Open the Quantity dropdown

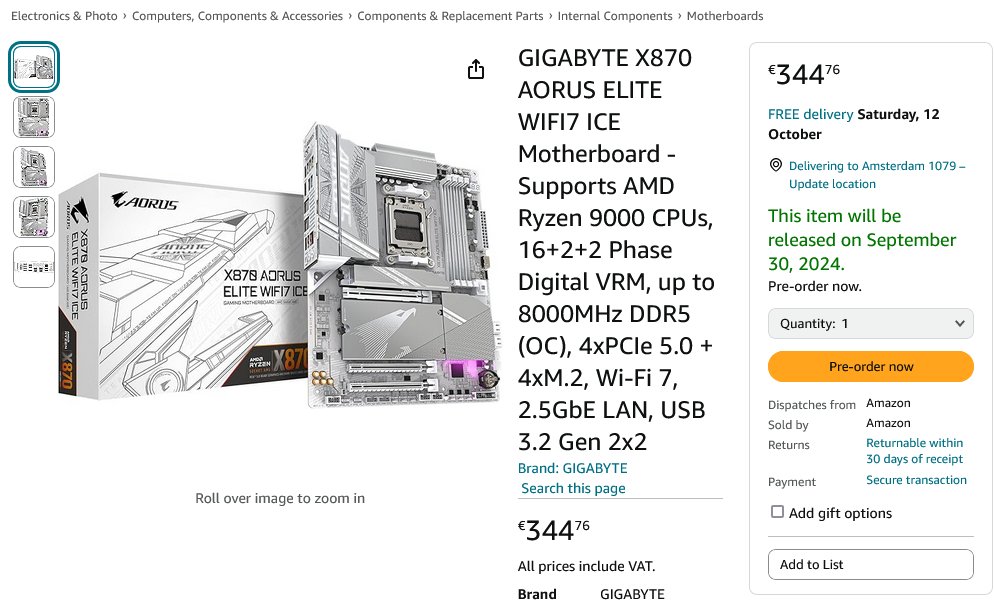point(869,323)
